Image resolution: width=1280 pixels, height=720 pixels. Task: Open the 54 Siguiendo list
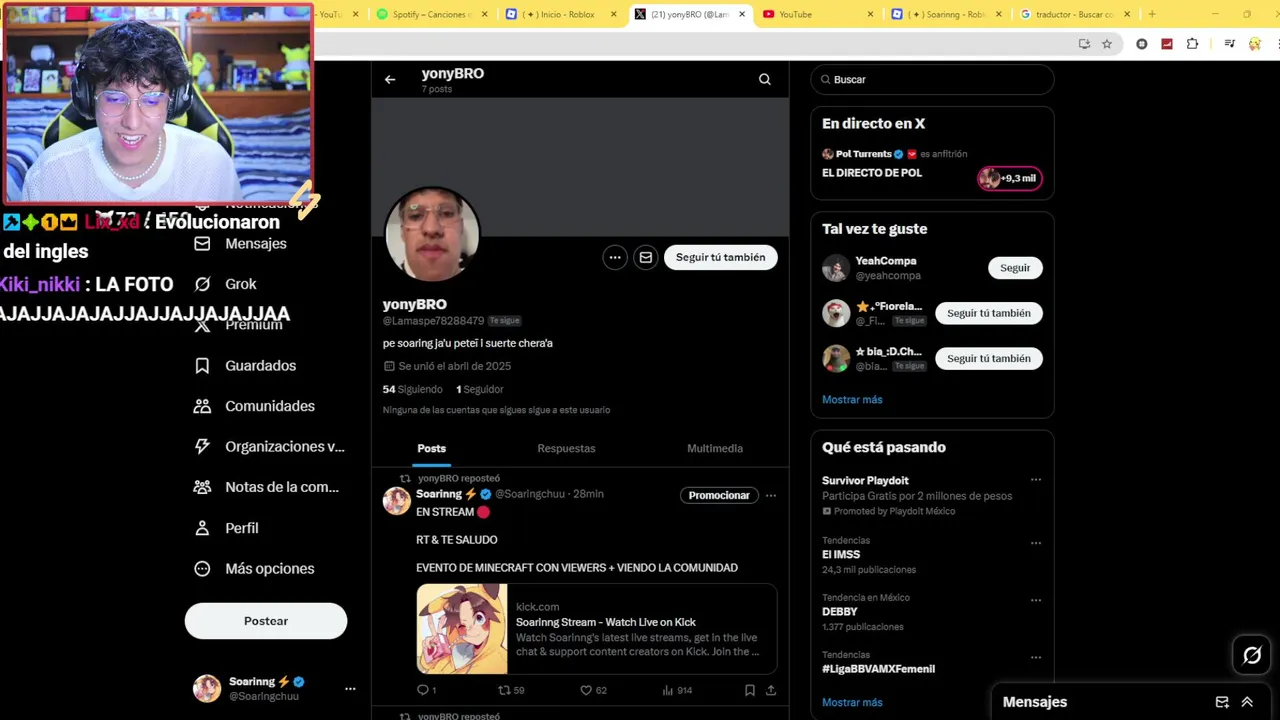point(412,389)
